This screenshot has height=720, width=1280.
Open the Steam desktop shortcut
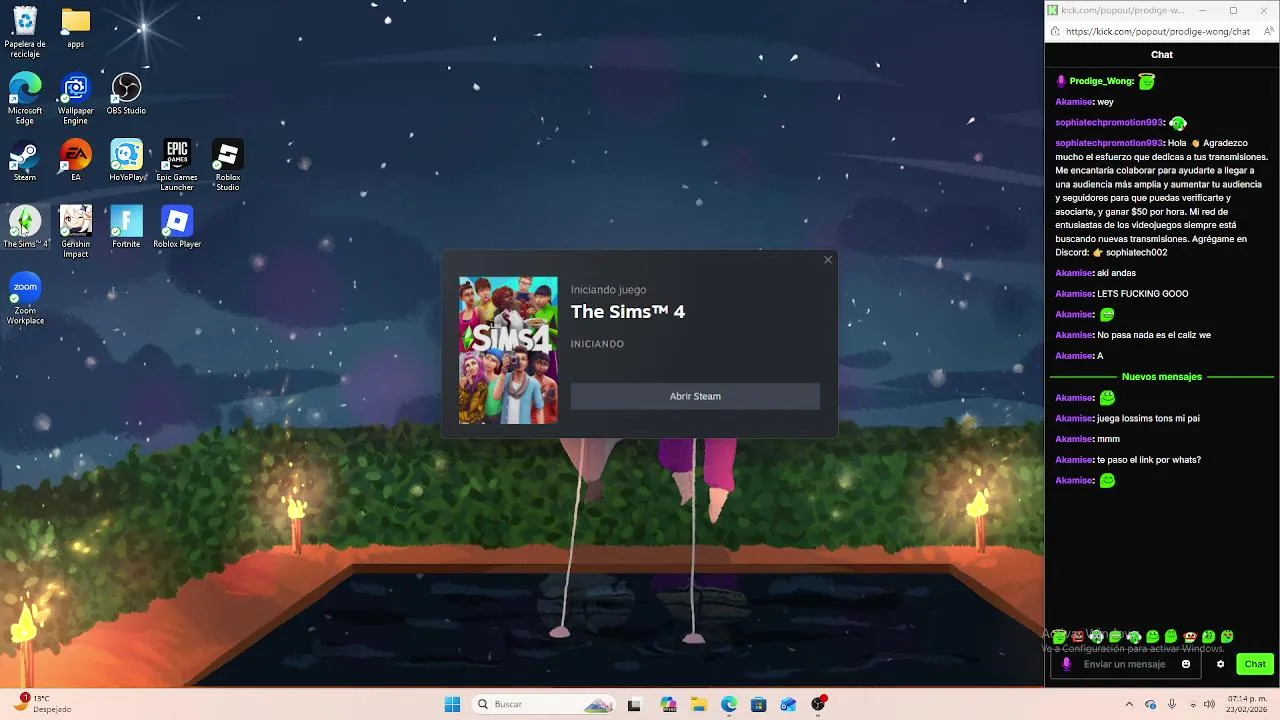click(25, 161)
